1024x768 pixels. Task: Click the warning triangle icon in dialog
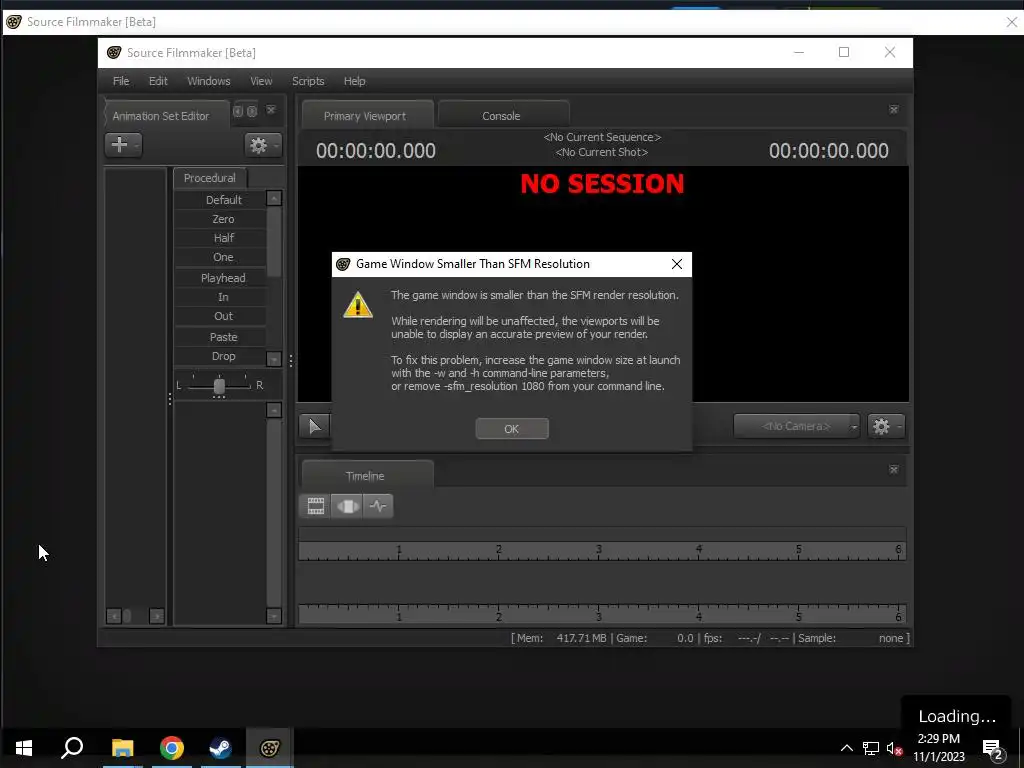pos(358,305)
